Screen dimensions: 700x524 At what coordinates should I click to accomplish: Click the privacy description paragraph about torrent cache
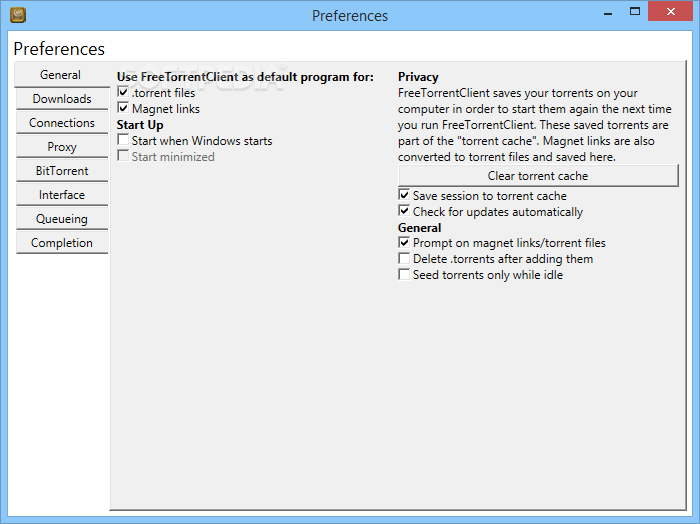[x=535, y=125]
